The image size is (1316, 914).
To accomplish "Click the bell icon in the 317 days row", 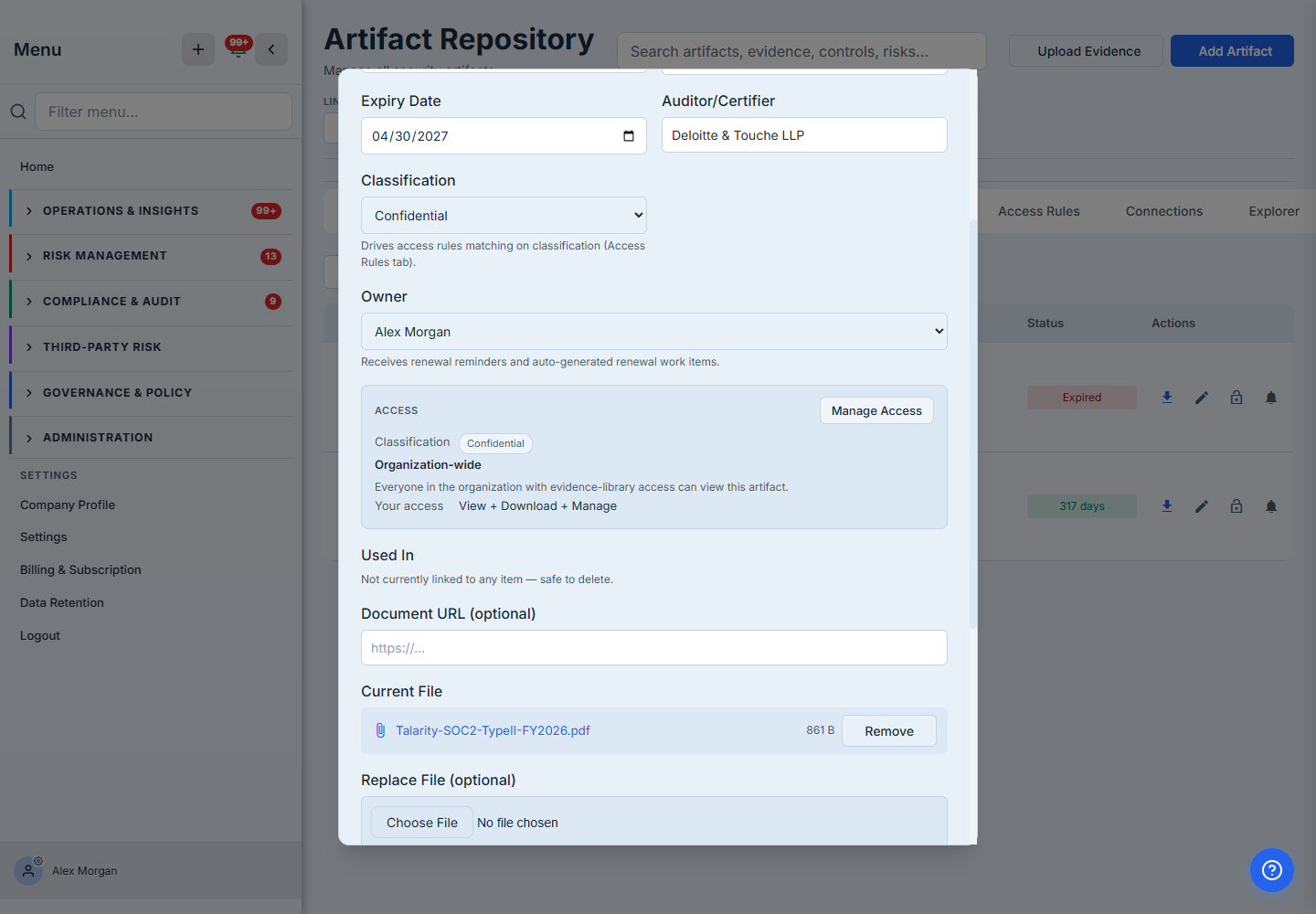I will (x=1271, y=506).
